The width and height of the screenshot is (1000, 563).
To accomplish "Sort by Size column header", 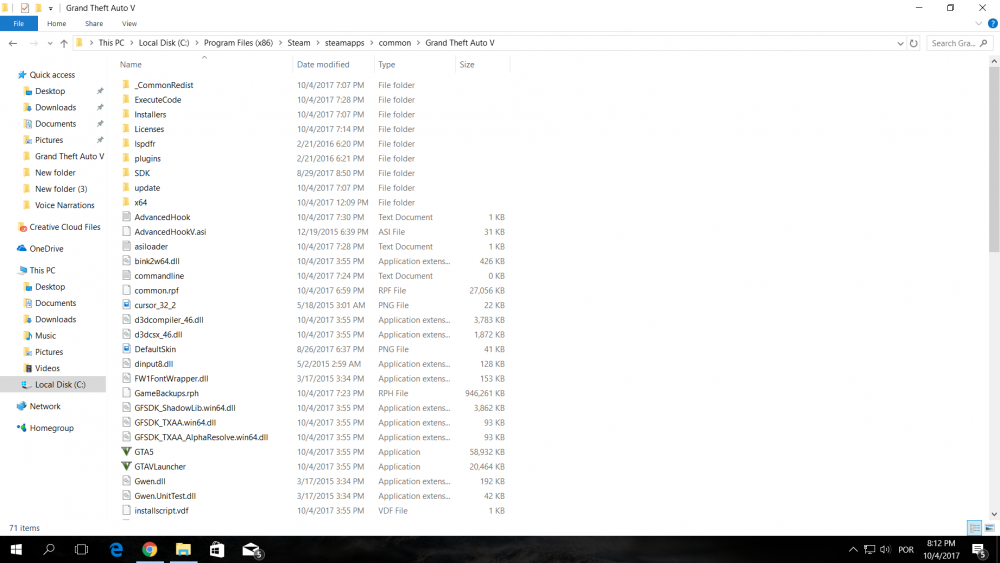I will coord(467,64).
